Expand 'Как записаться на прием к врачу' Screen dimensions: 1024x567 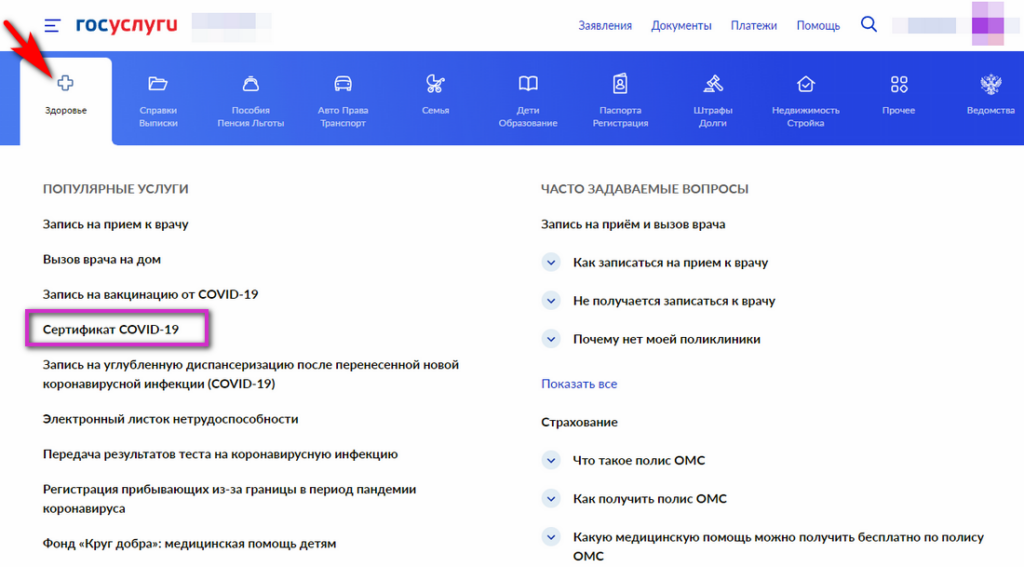tap(550, 262)
